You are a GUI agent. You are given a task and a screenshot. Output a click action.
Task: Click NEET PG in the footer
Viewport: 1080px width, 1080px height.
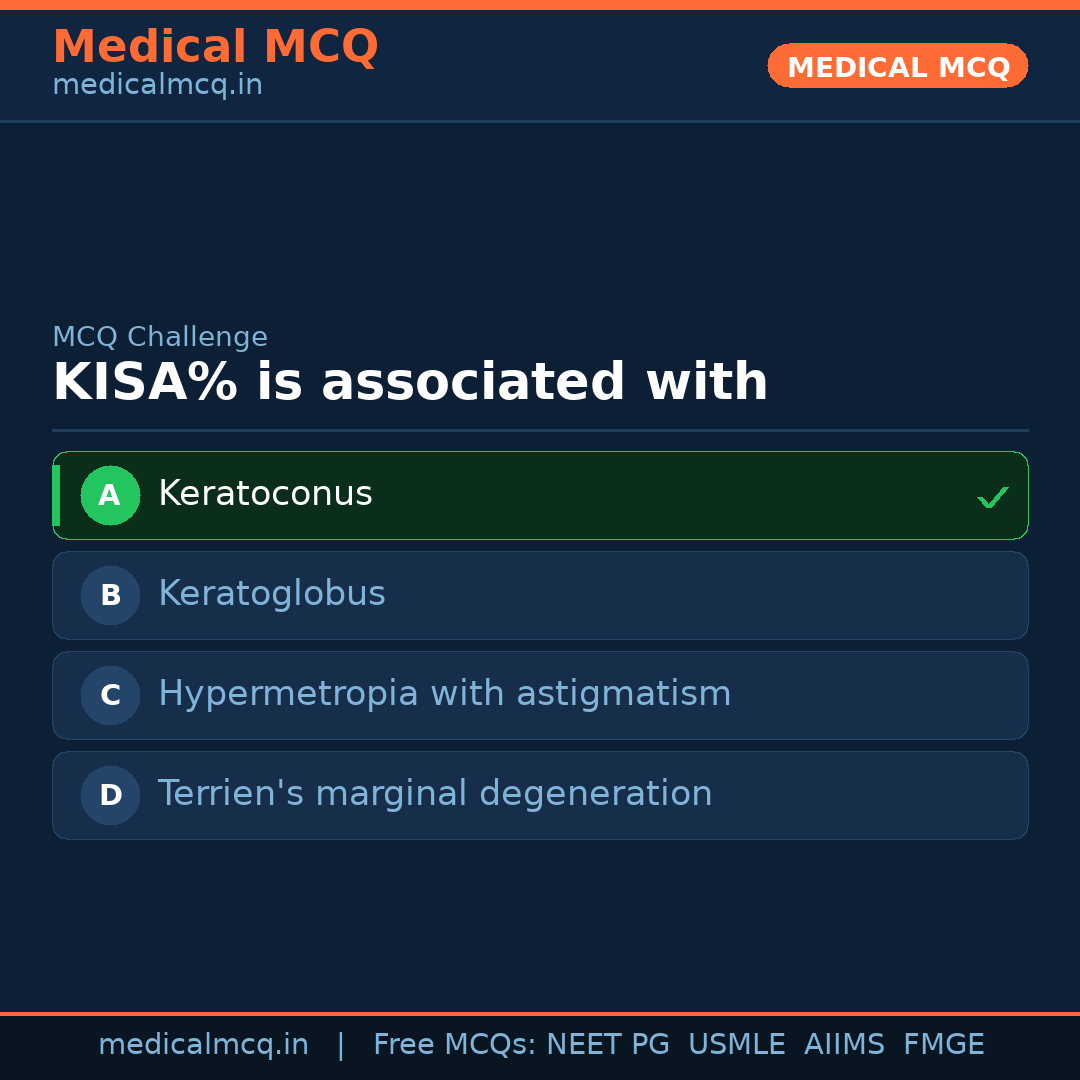pyautogui.click(x=608, y=1045)
